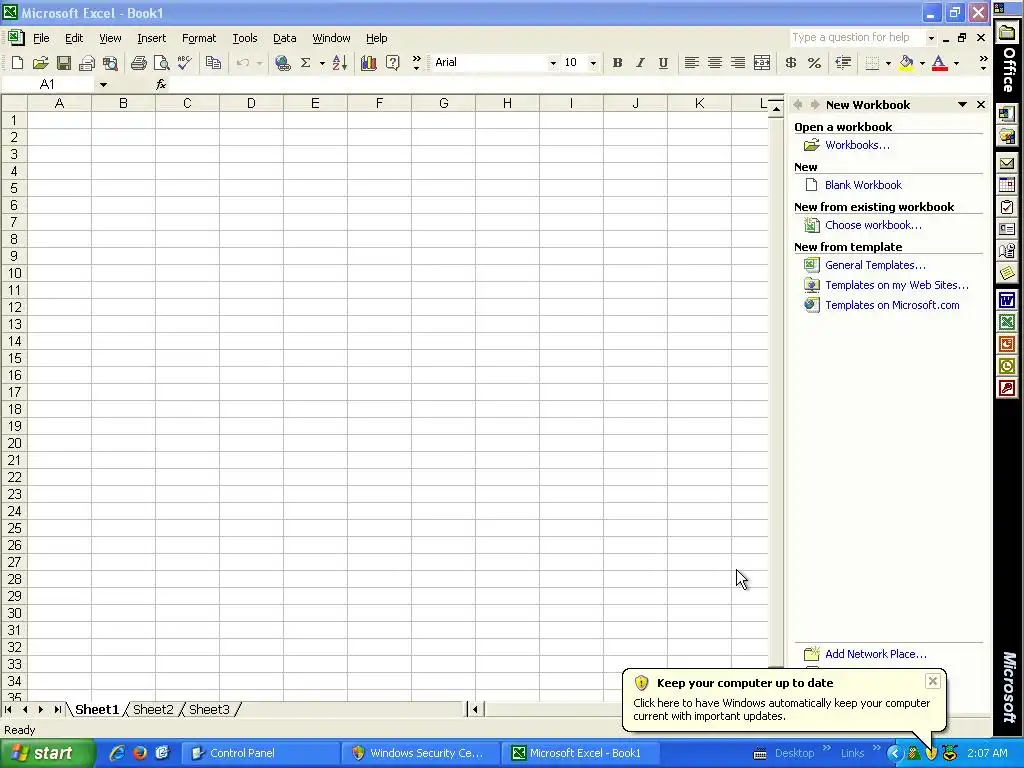
Task: Click Merge and Center icon
Action: pyautogui.click(x=761, y=63)
